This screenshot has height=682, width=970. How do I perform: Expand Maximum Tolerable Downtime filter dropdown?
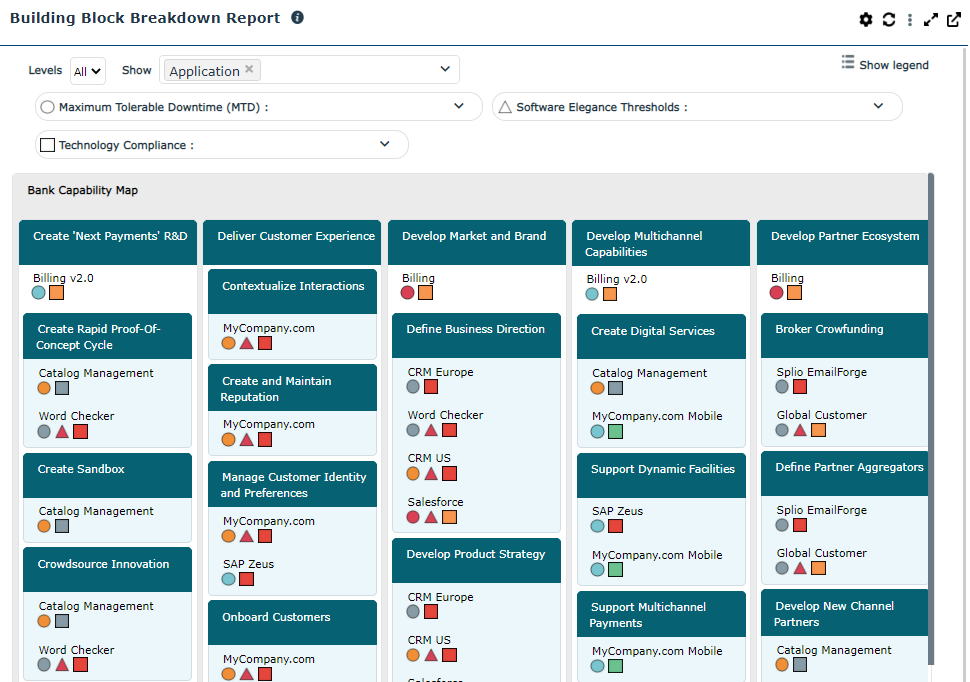point(459,106)
